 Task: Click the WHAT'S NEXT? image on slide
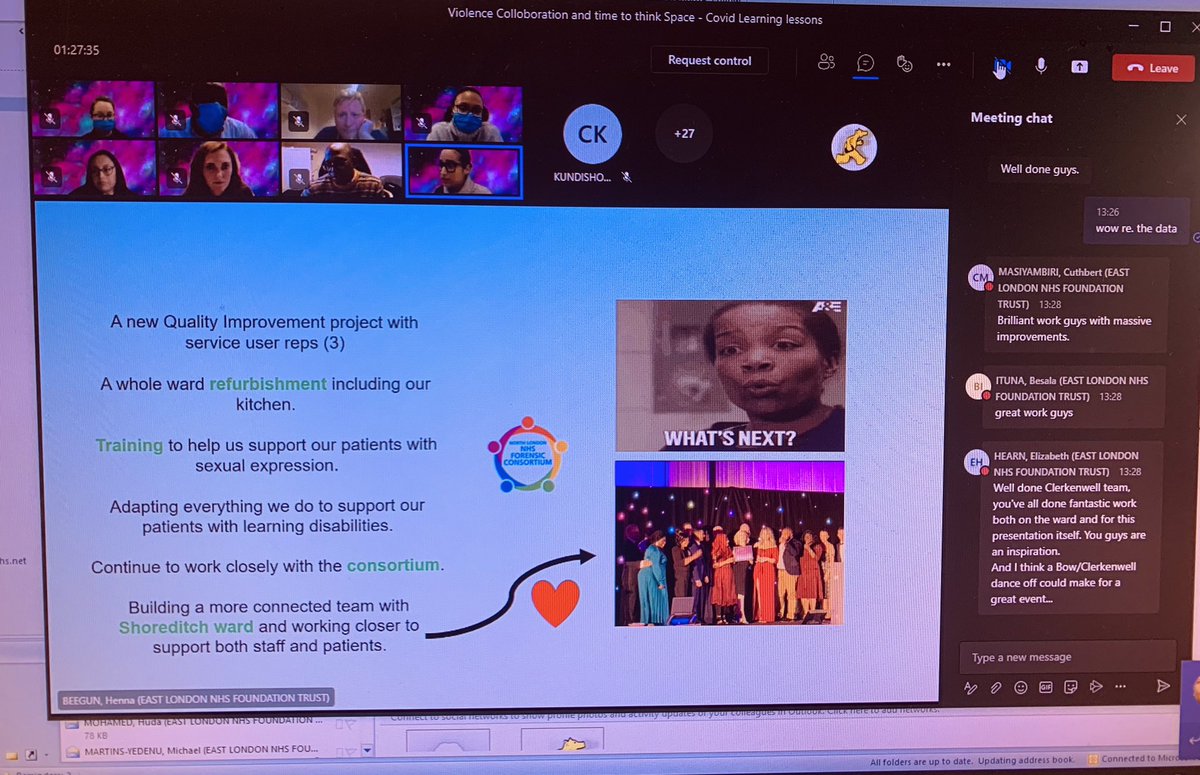pyautogui.click(x=729, y=376)
